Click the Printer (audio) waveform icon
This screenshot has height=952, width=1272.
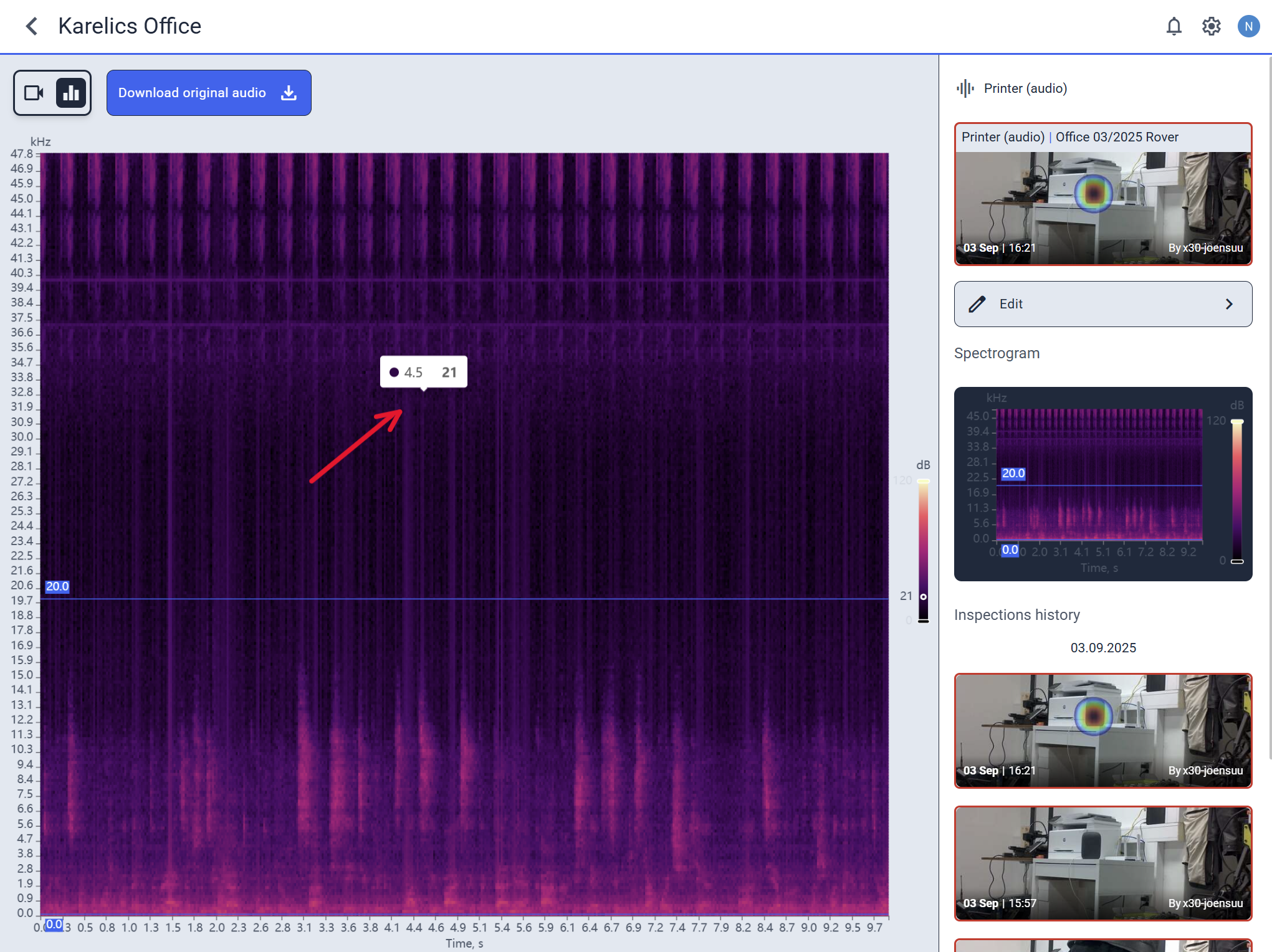tap(965, 88)
